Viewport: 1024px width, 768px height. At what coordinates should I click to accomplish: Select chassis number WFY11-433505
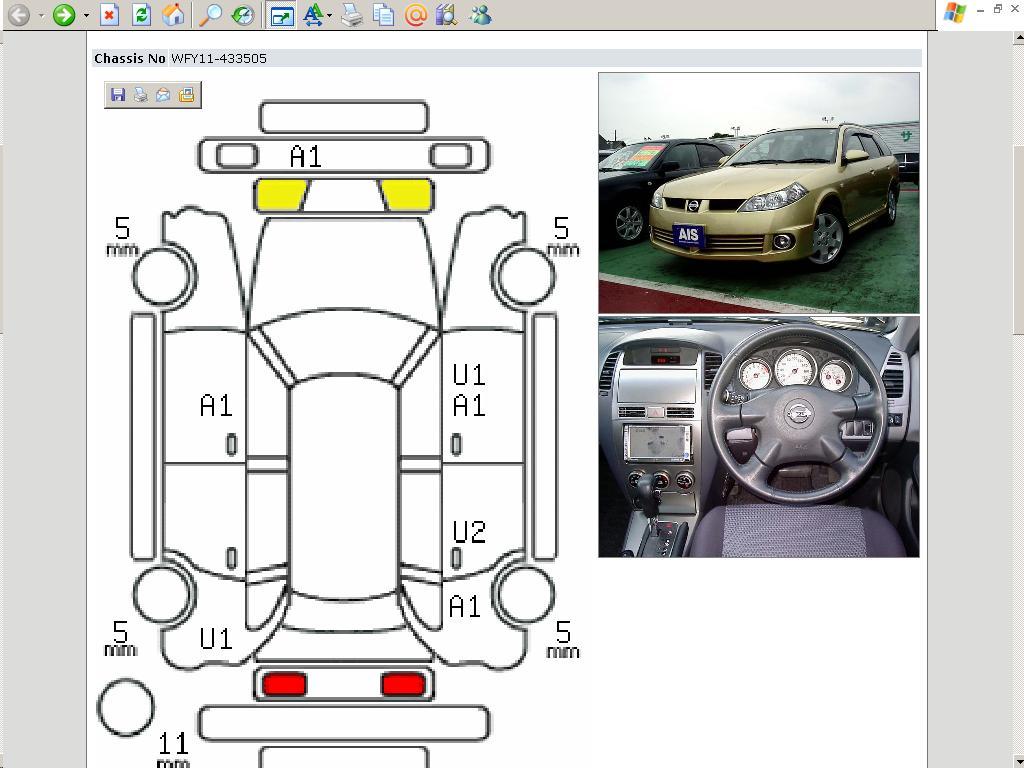point(219,58)
